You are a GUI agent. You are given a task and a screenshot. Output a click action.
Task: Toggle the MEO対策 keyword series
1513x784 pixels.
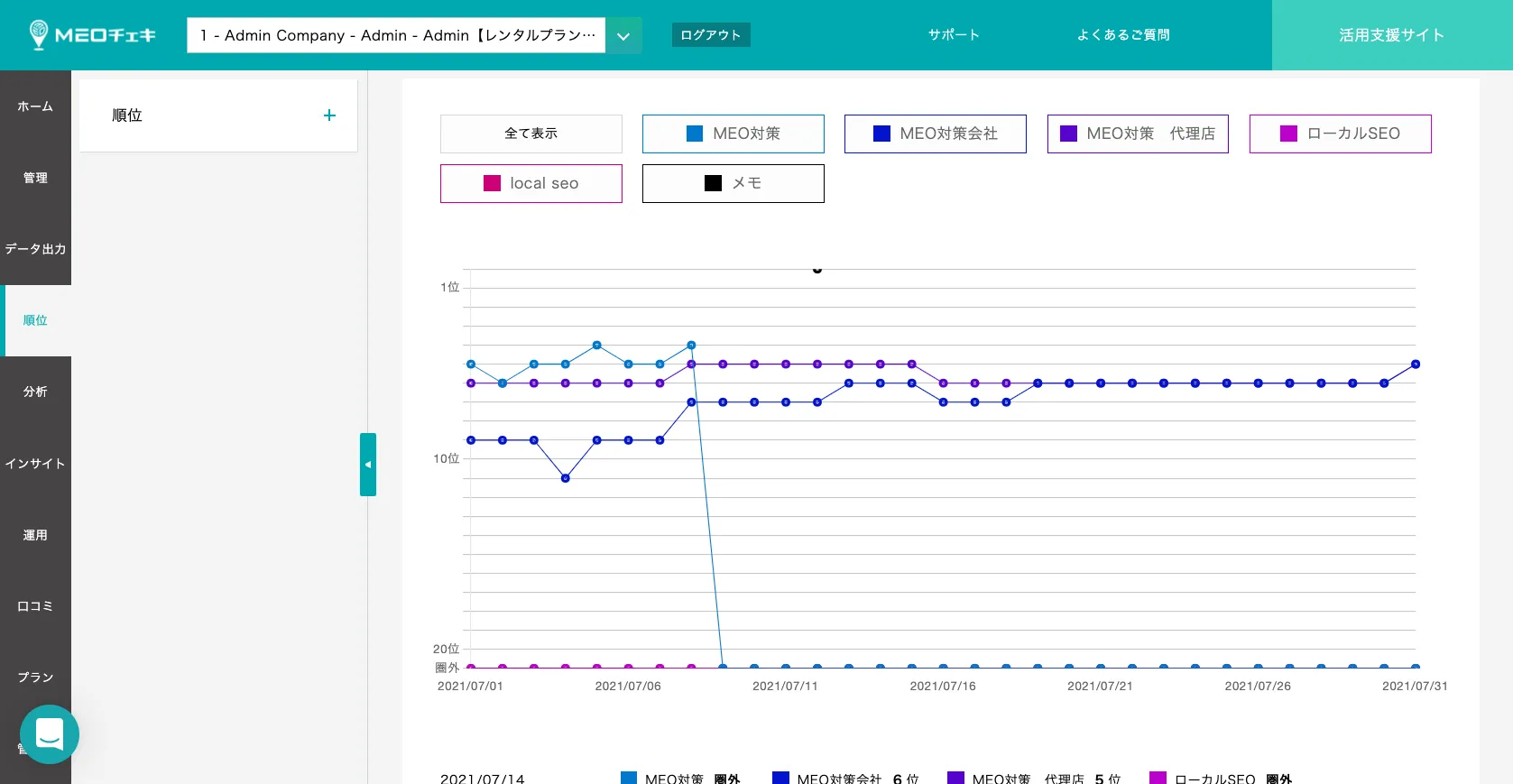coord(733,134)
